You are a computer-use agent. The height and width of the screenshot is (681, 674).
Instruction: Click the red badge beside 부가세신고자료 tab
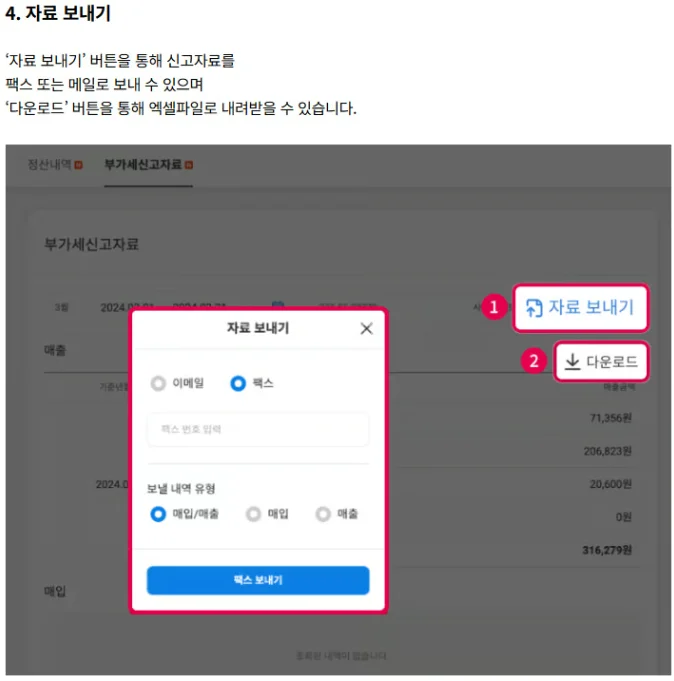pos(189,164)
